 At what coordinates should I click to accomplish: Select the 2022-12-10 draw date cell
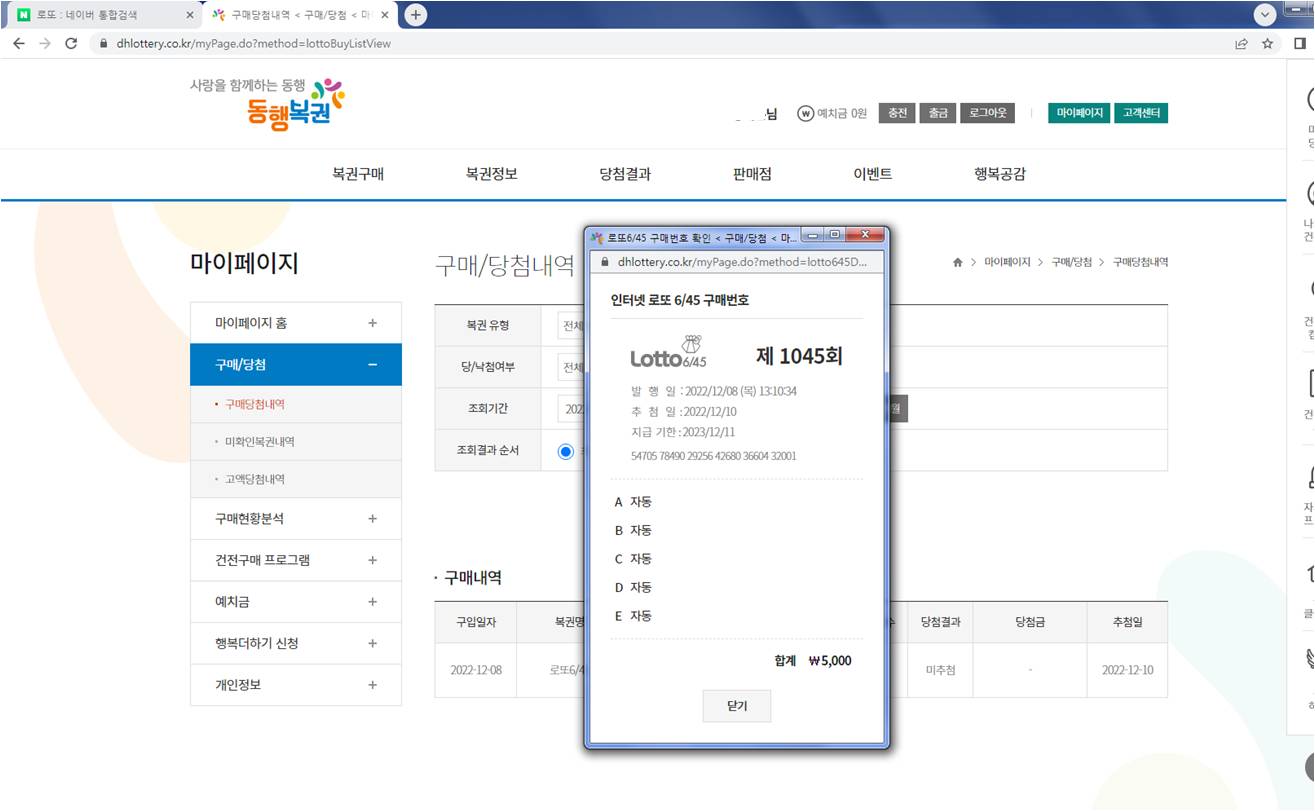pyautogui.click(x=1127, y=670)
